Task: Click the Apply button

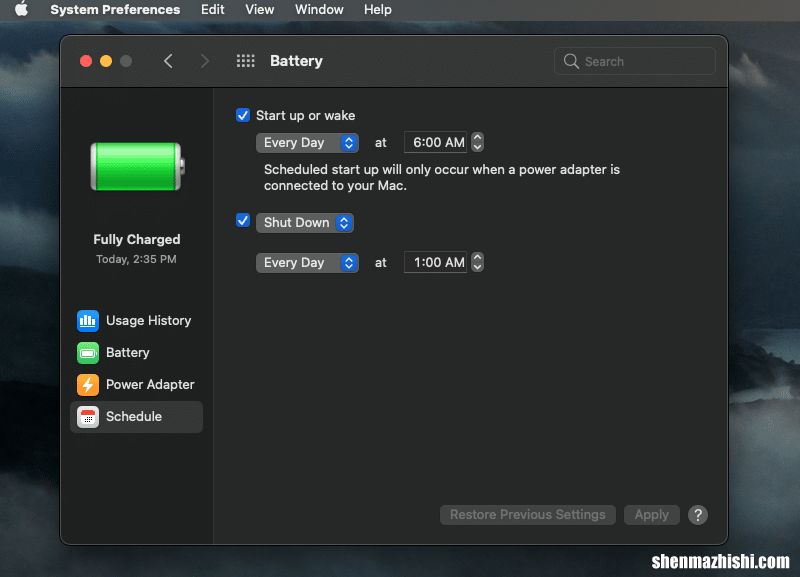Action: [x=652, y=515]
